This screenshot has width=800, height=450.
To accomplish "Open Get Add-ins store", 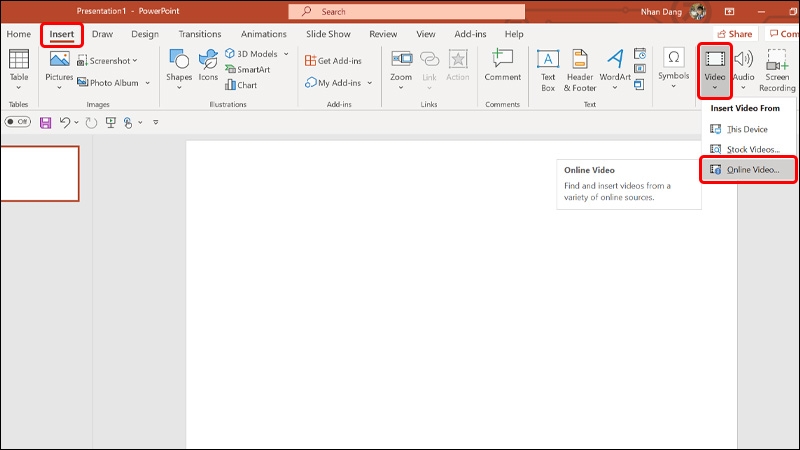I will click(x=333, y=61).
